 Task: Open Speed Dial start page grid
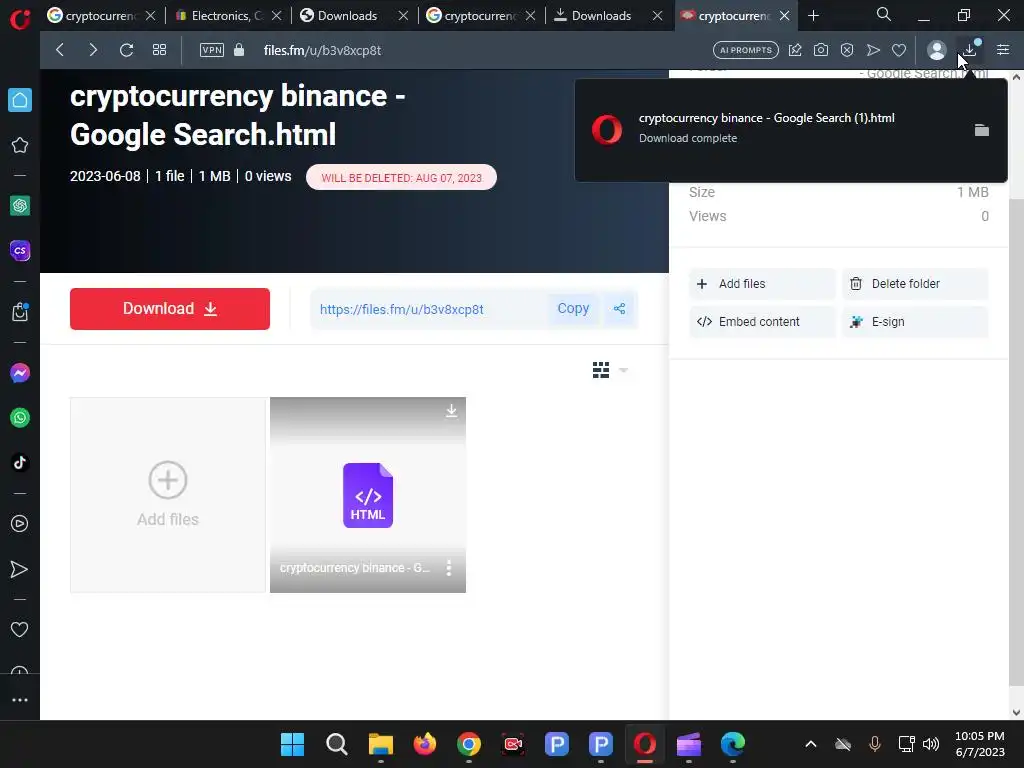click(159, 50)
